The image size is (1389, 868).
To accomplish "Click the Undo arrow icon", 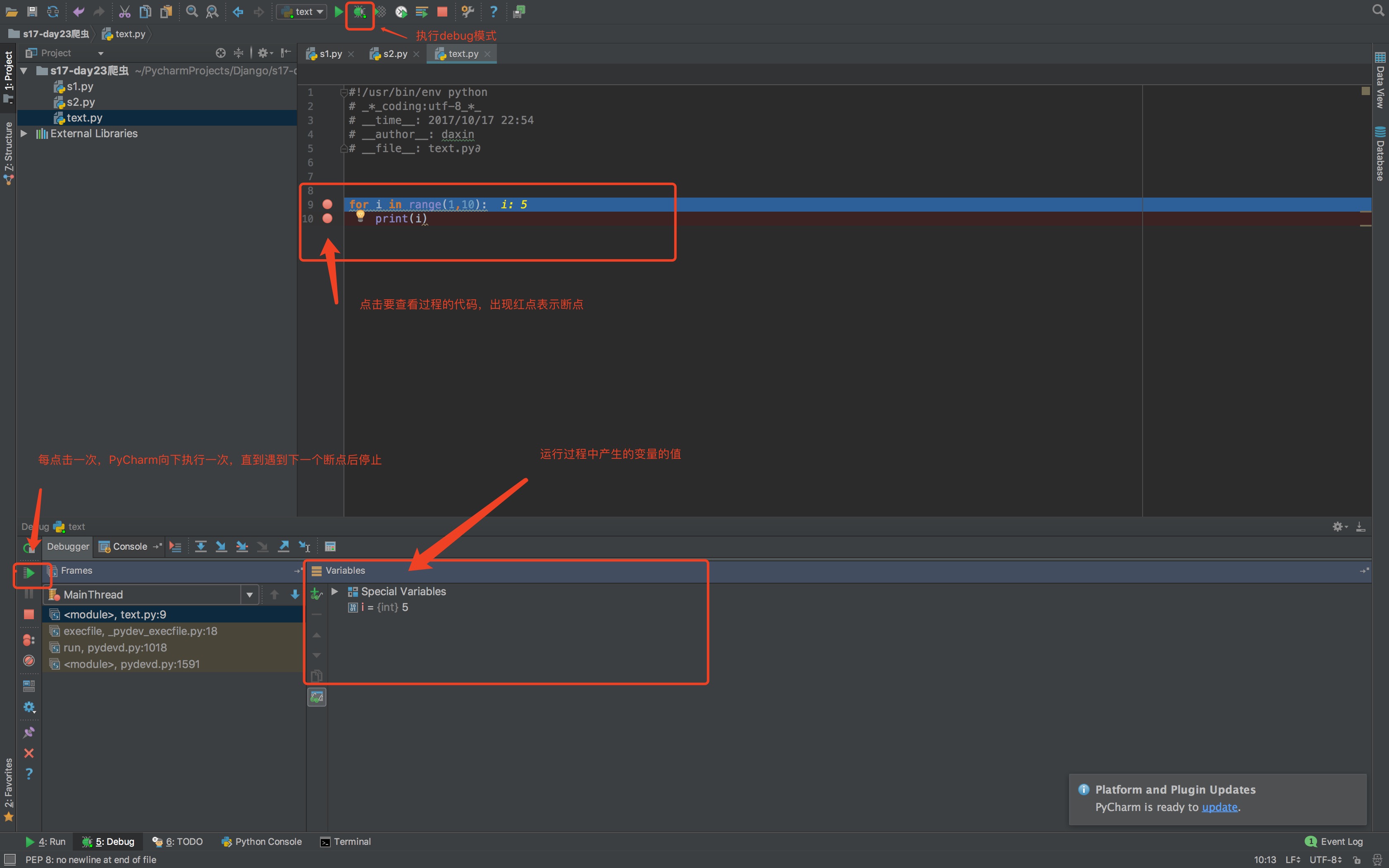I will (x=79, y=12).
